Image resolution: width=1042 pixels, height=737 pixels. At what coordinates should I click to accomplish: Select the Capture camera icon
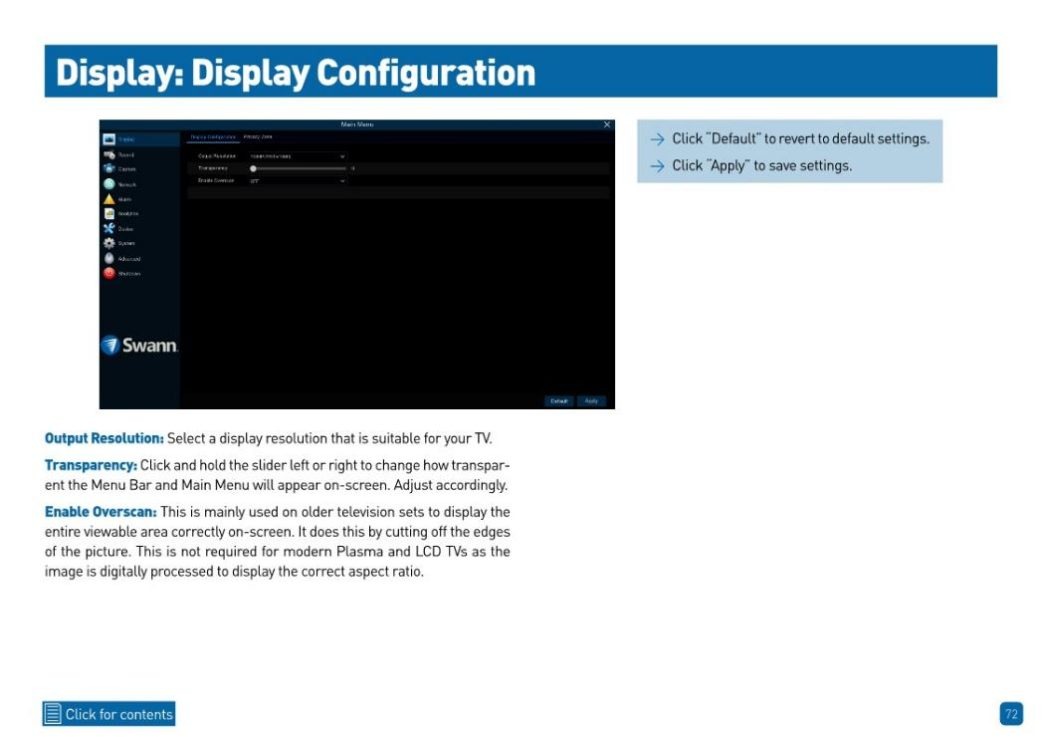click(x=109, y=169)
